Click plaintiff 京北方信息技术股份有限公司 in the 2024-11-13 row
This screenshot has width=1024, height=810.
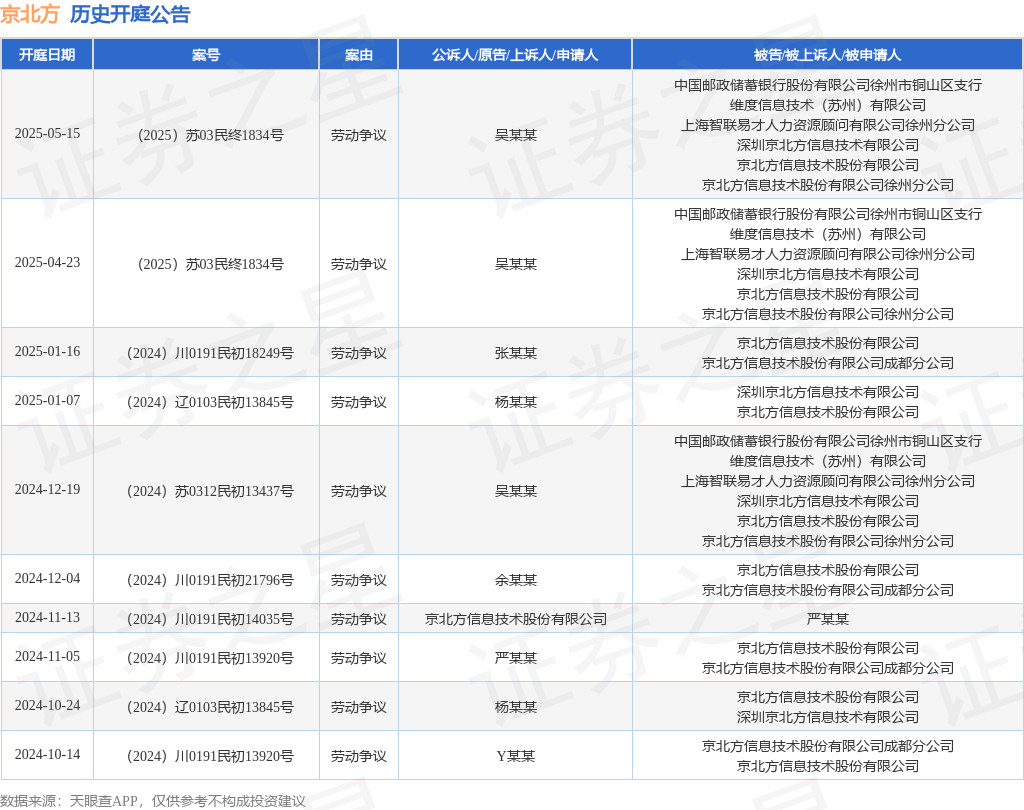(x=515, y=619)
